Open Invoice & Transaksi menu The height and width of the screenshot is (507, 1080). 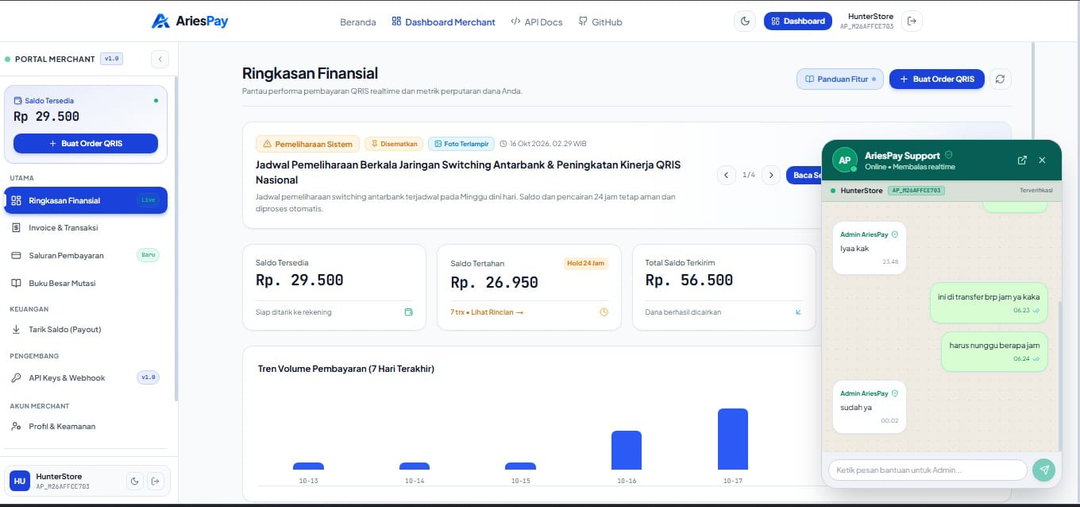click(85, 228)
